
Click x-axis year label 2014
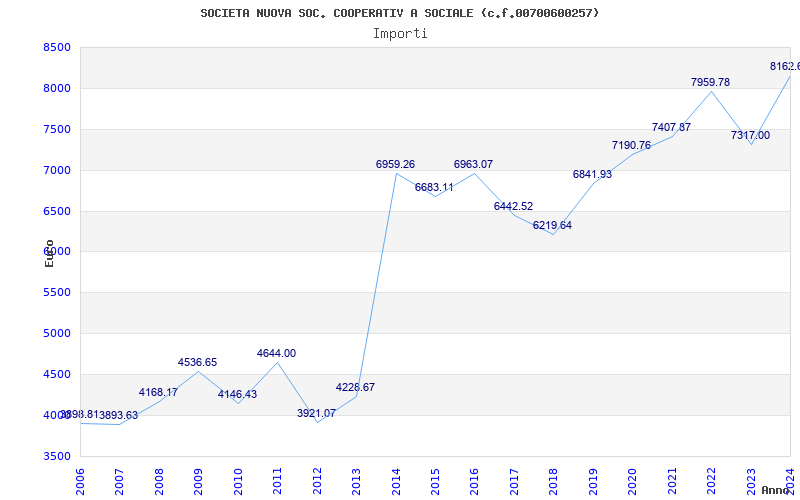click(x=396, y=481)
